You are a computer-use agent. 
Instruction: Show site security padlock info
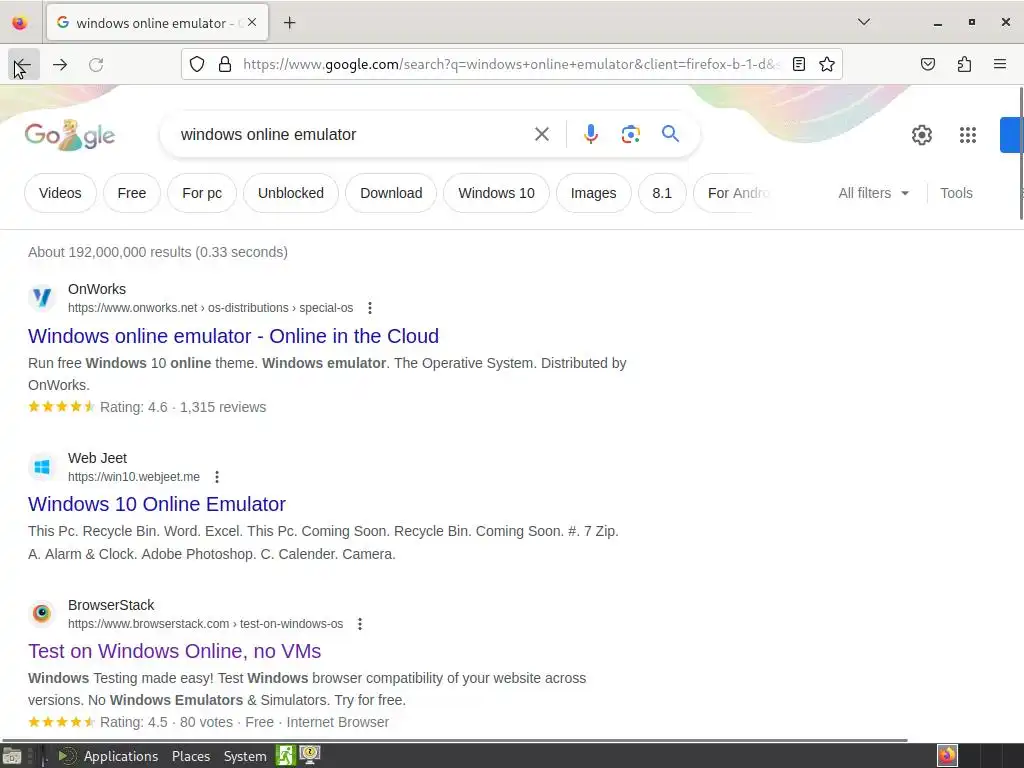click(225, 64)
